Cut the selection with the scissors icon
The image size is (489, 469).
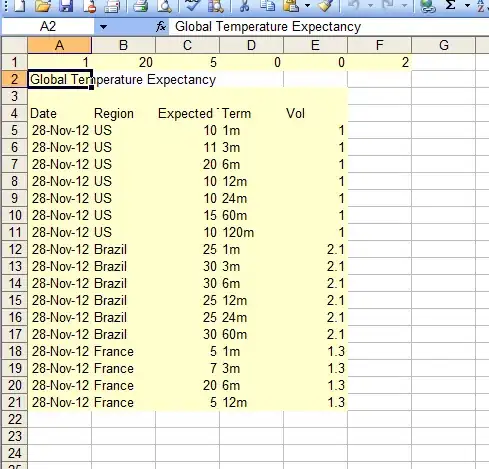(245, 5)
